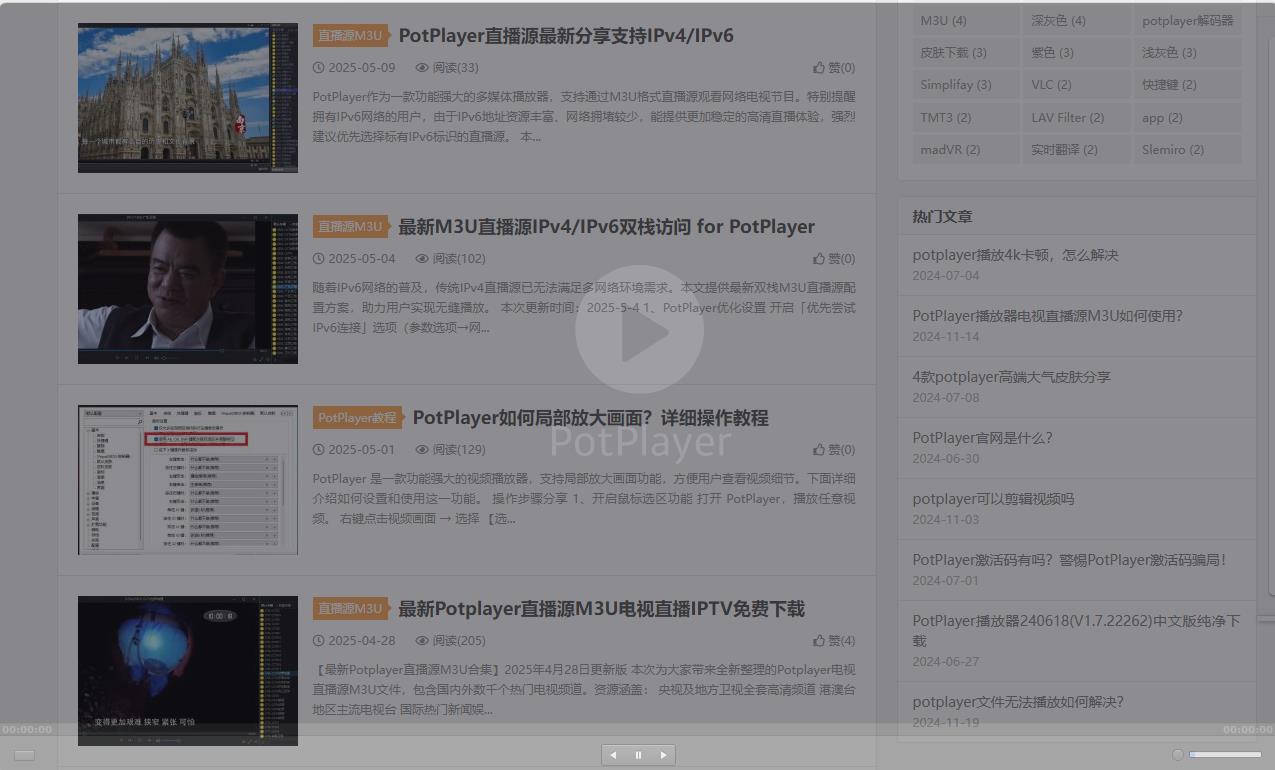Open hot article "PotPlayer播放器240618中文版纯净下载"

coord(1076,631)
